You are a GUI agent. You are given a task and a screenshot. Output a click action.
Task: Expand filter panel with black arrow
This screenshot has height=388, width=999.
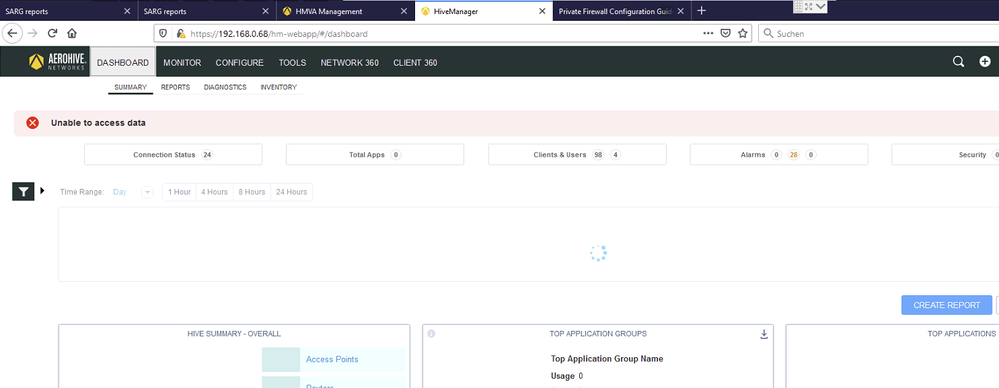point(42,190)
